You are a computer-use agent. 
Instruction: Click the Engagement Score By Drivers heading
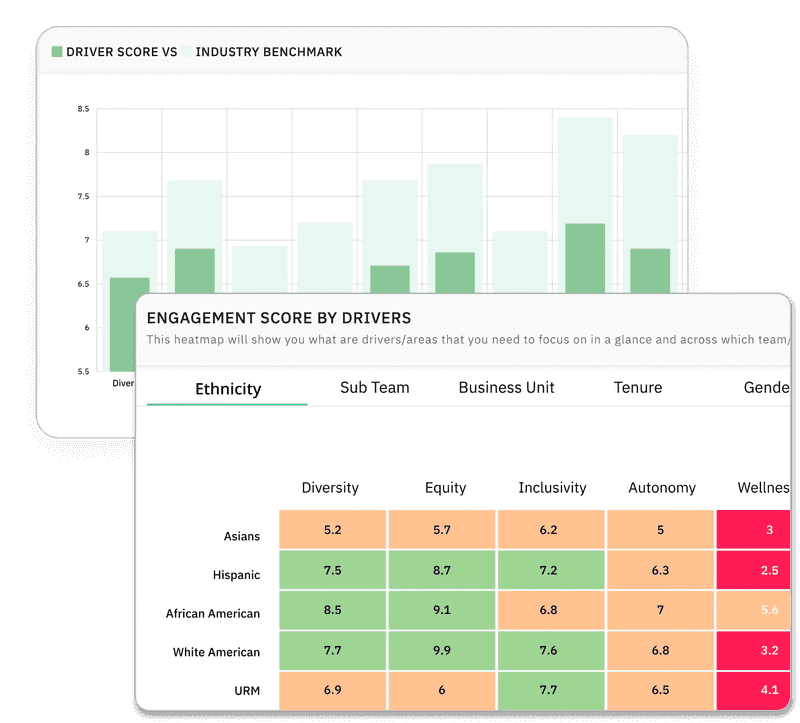click(279, 318)
